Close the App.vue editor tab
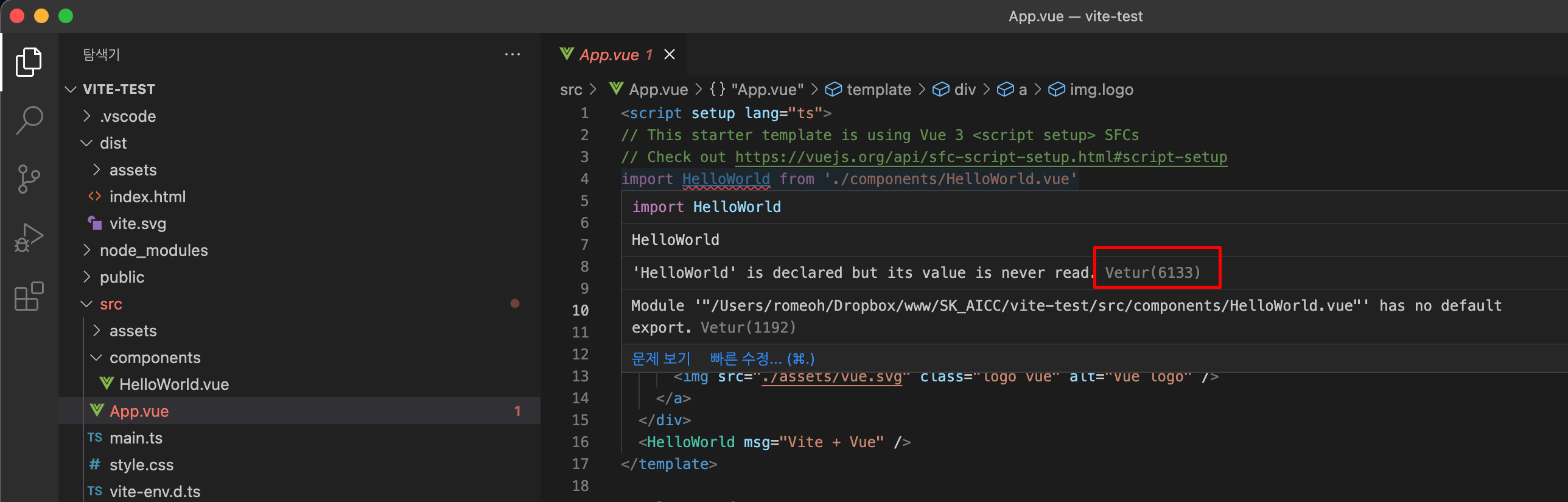 coord(670,55)
